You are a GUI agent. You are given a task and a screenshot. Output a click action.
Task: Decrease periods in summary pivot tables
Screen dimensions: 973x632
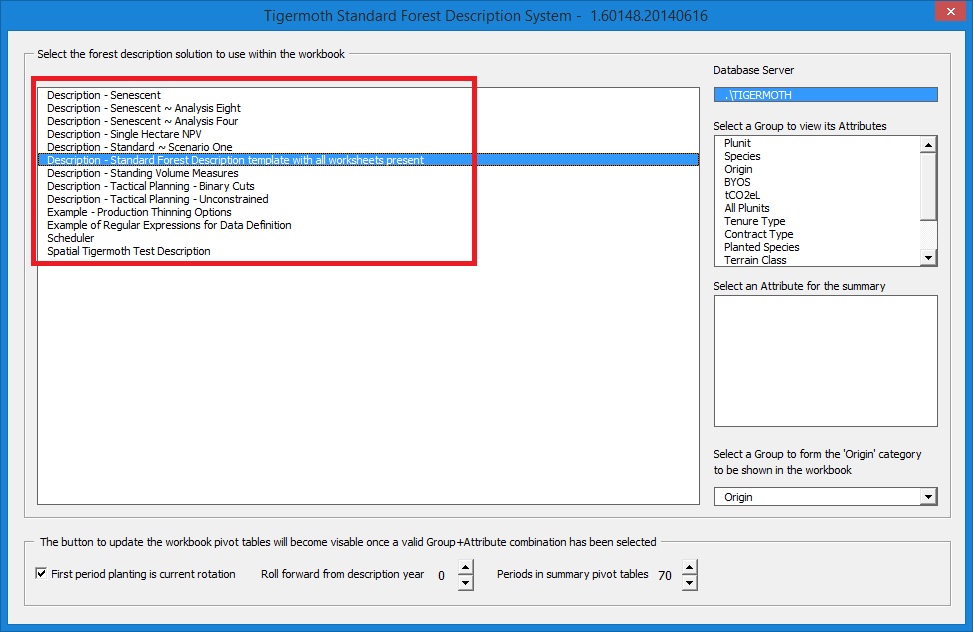[x=689, y=582]
